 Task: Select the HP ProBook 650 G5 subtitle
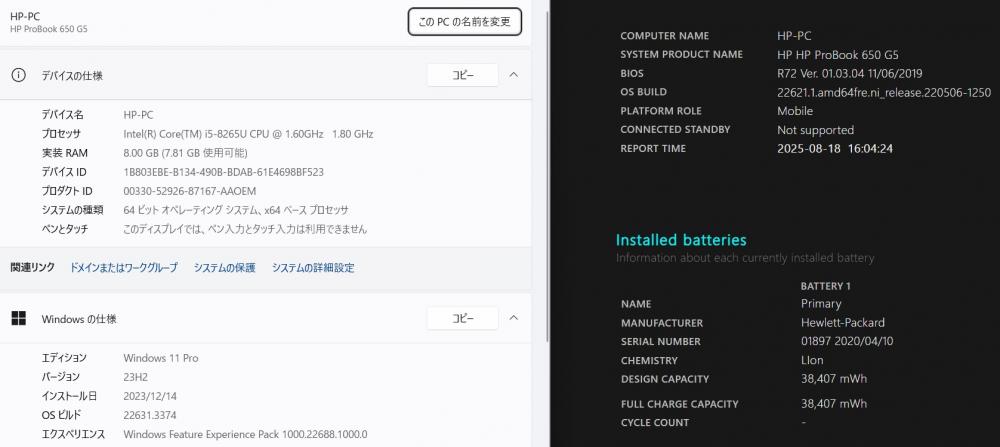point(49,29)
